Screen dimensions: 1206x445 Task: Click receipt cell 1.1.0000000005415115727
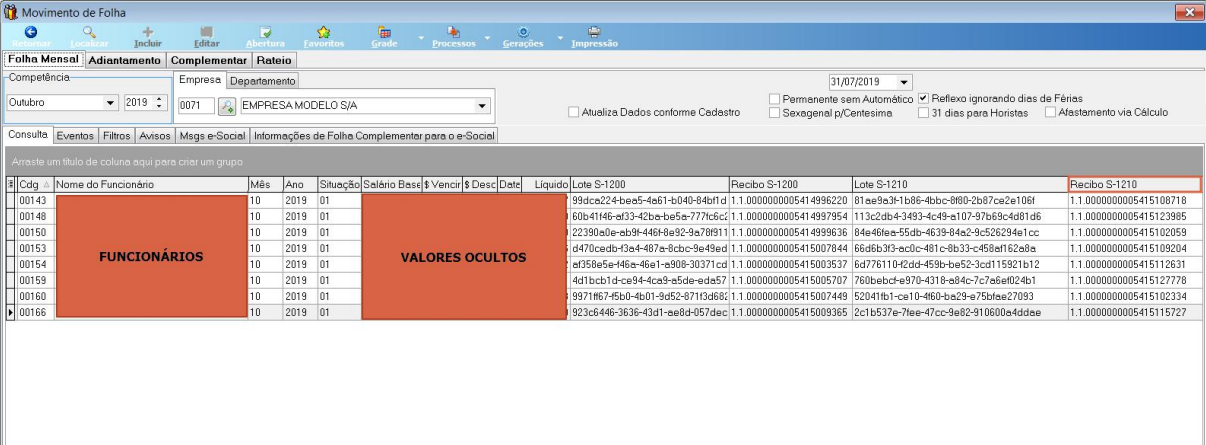[1135, 312]
